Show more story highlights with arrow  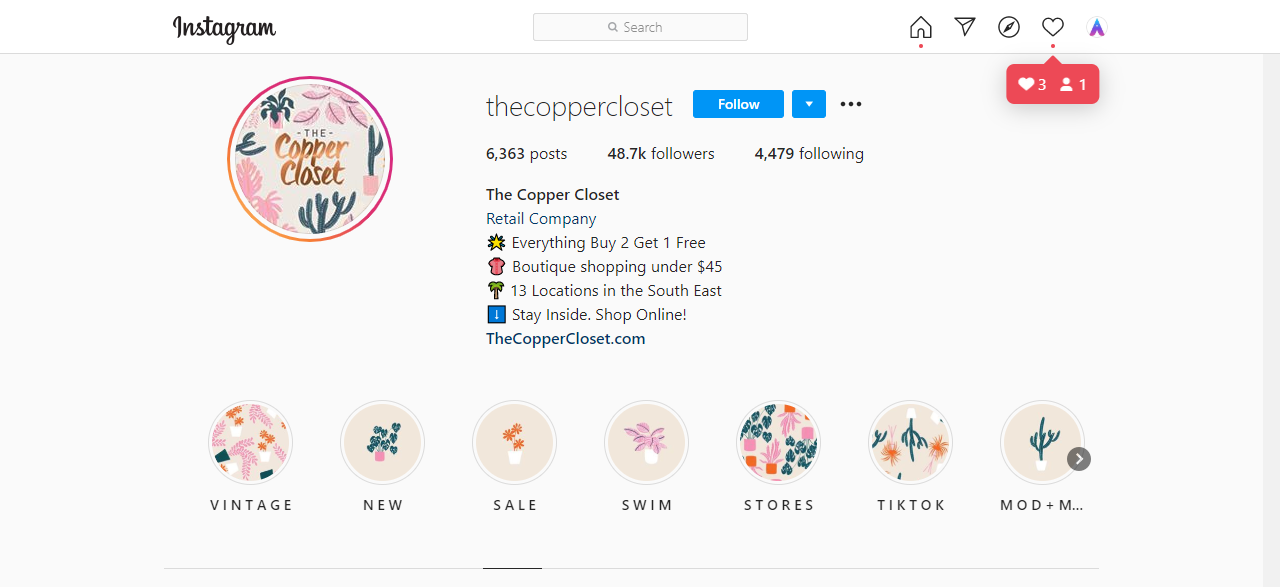pos(1078,459)
